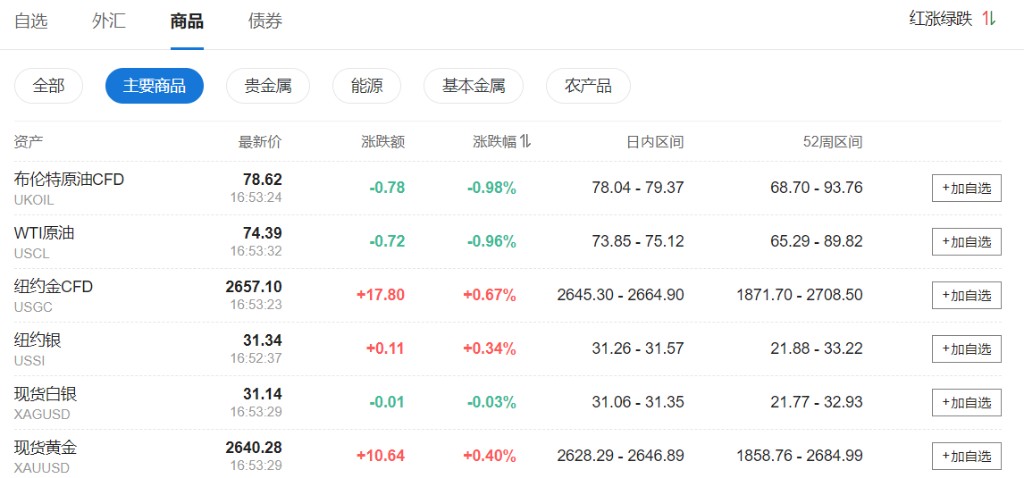Show 基本金属 commodities
Viewport: 1024px width, 478px height.
pyautogui.click(x=474, y=86)
